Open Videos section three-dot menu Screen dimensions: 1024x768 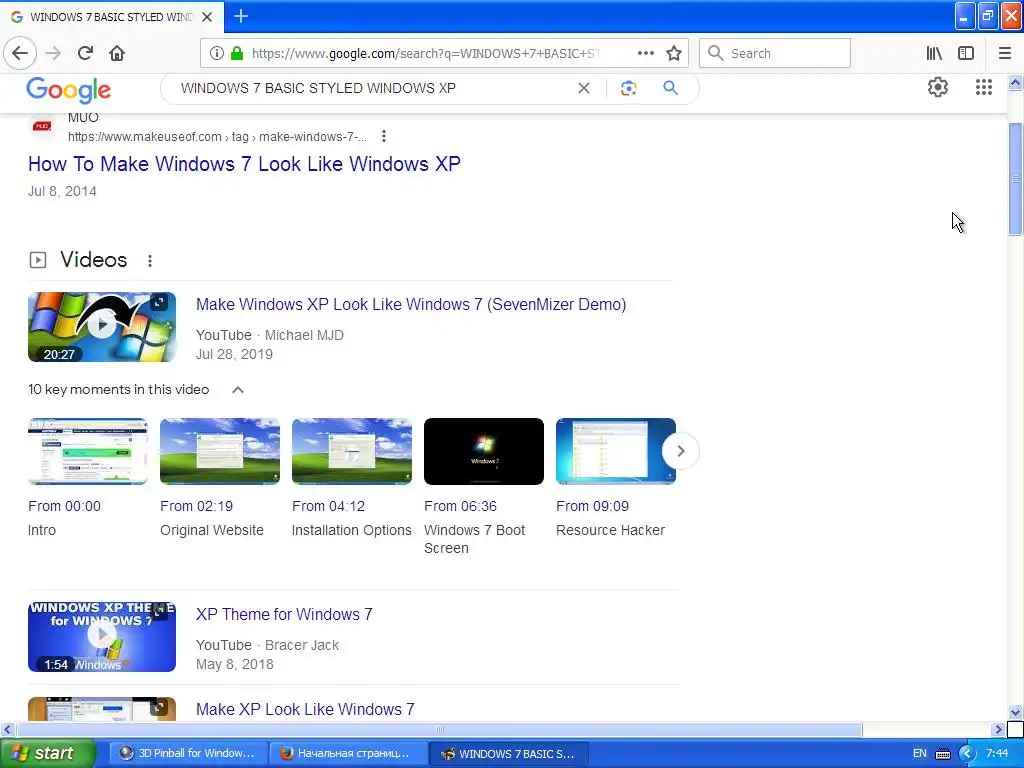pos(150,261)
